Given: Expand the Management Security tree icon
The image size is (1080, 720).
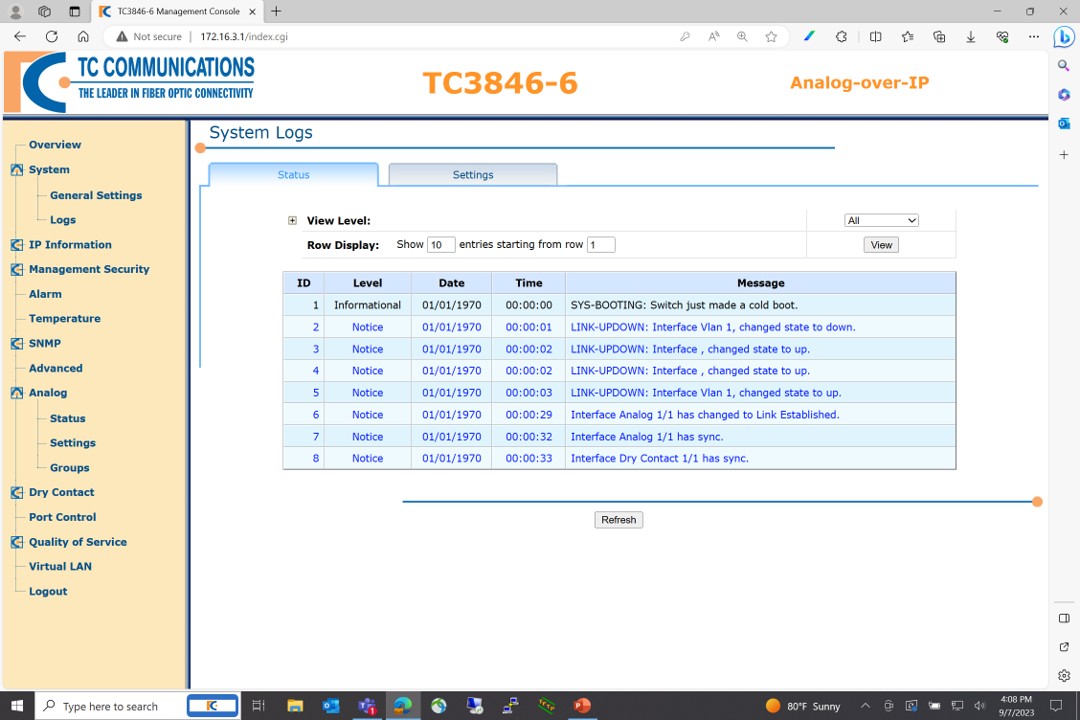Looking at the screenshot, I should (x=17, y=269).
